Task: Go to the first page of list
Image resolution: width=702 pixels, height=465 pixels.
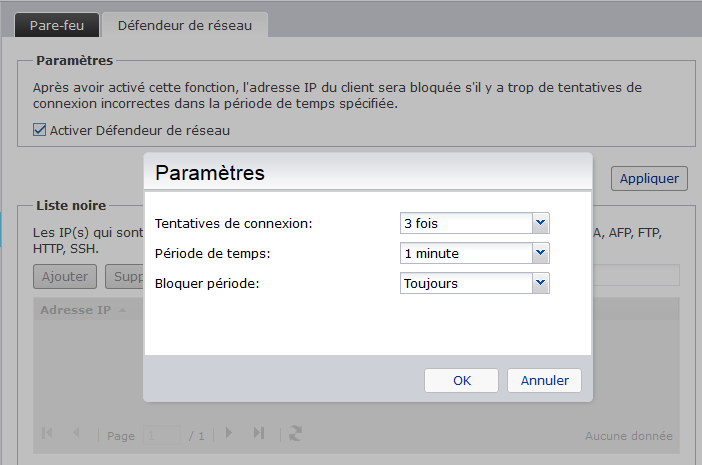Action: pos(46,433)
